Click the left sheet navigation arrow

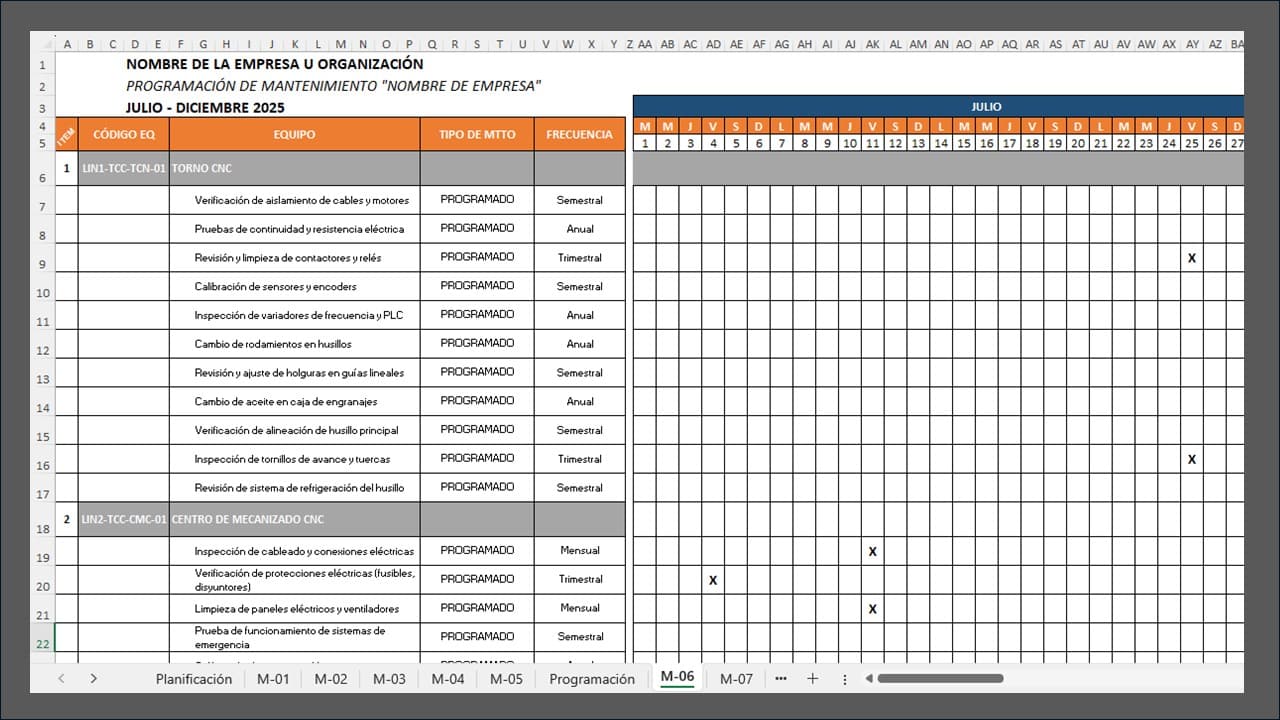(61, 678)
